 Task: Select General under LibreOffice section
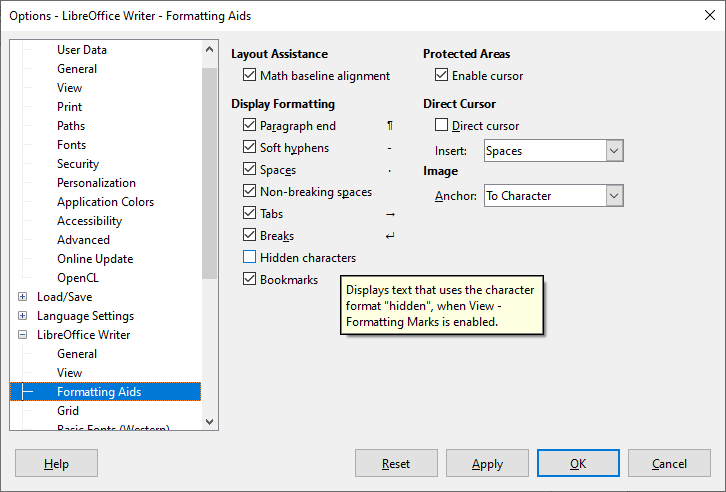[x=77, y=69]
